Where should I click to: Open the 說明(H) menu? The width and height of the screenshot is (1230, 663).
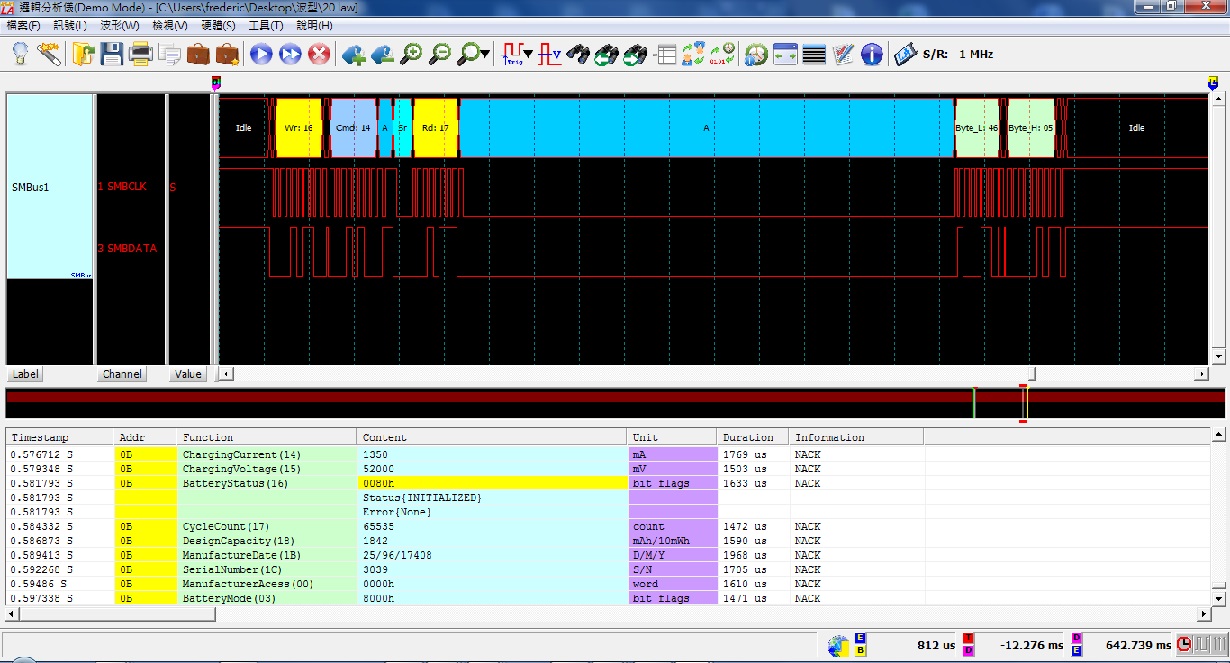(x=314, y=25)
